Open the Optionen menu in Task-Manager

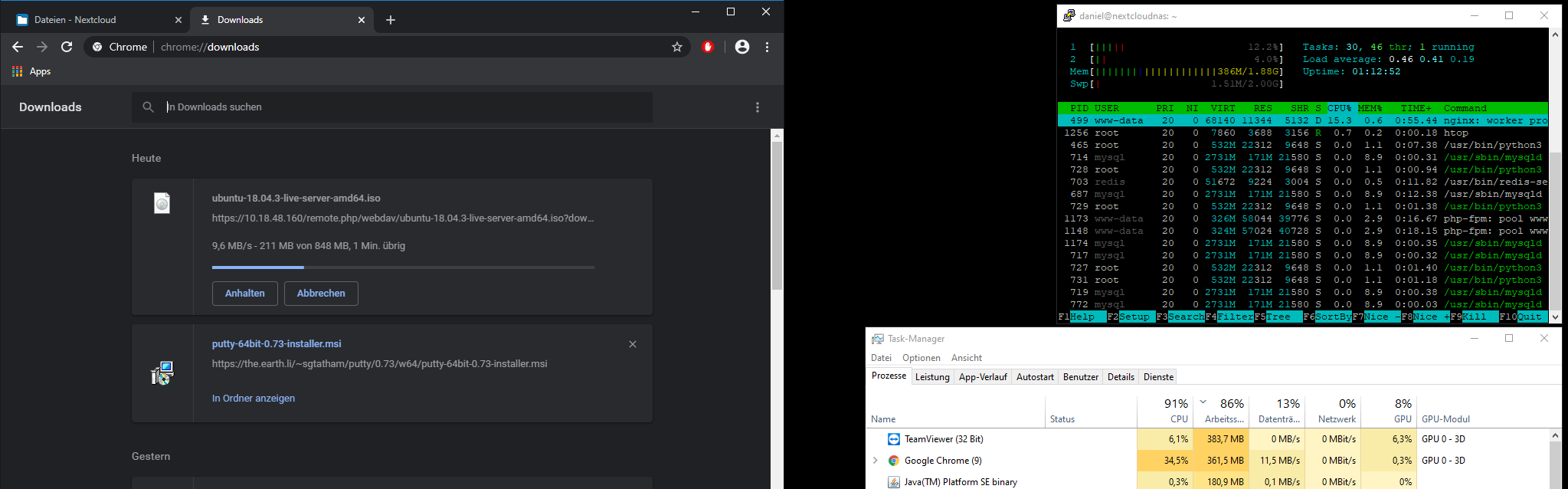tap(921, 358)
